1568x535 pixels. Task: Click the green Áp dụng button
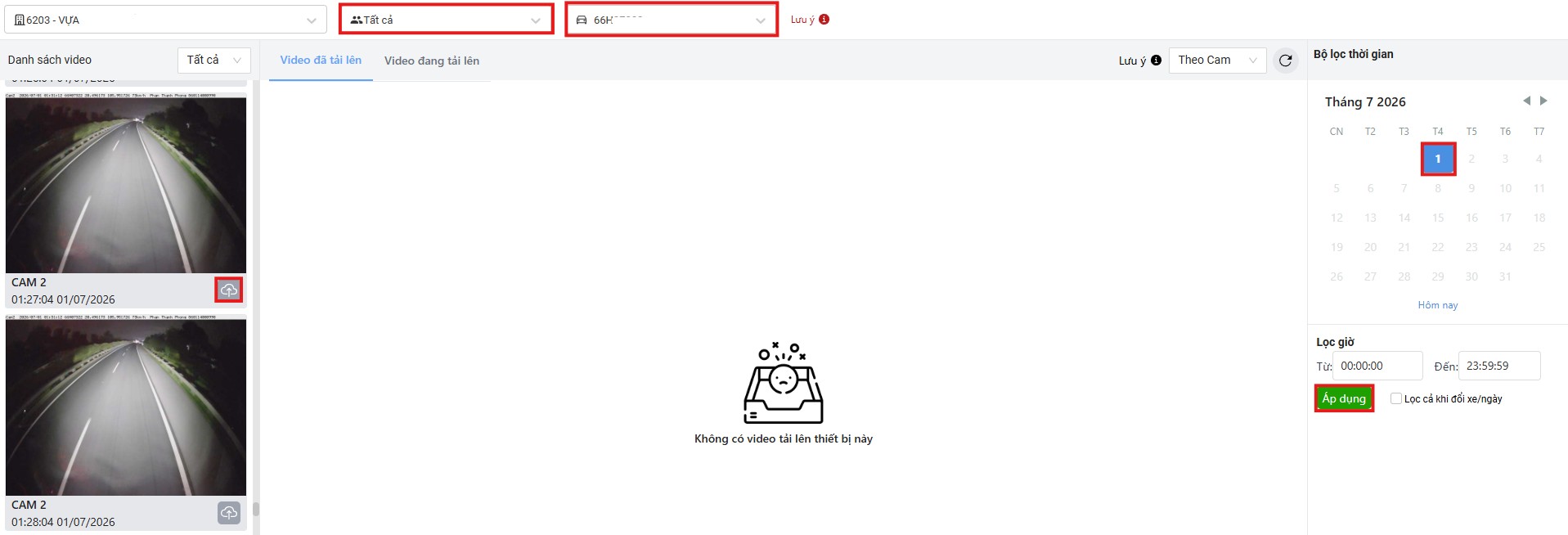1344,398
